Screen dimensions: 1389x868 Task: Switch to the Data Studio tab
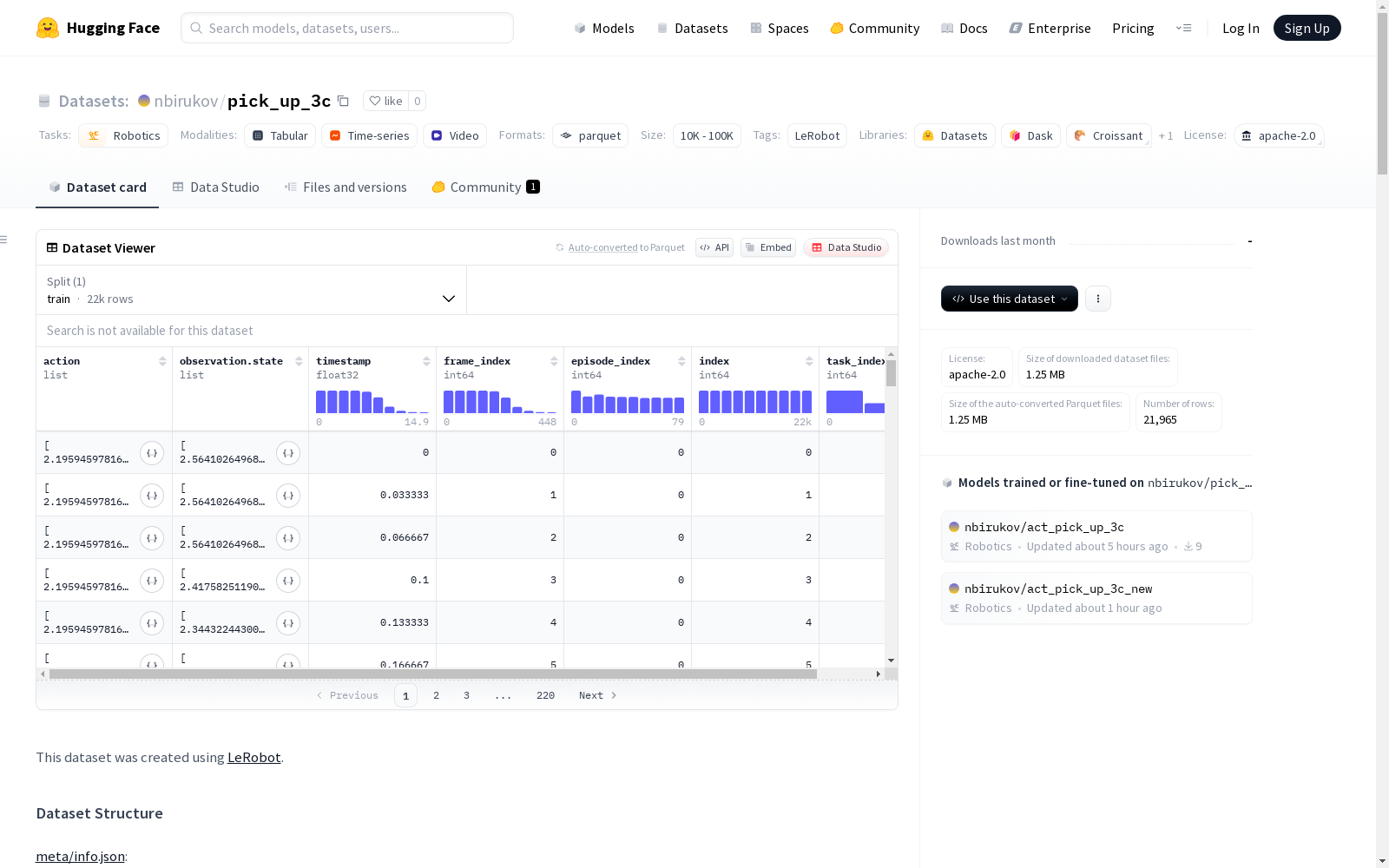(216, 187)
